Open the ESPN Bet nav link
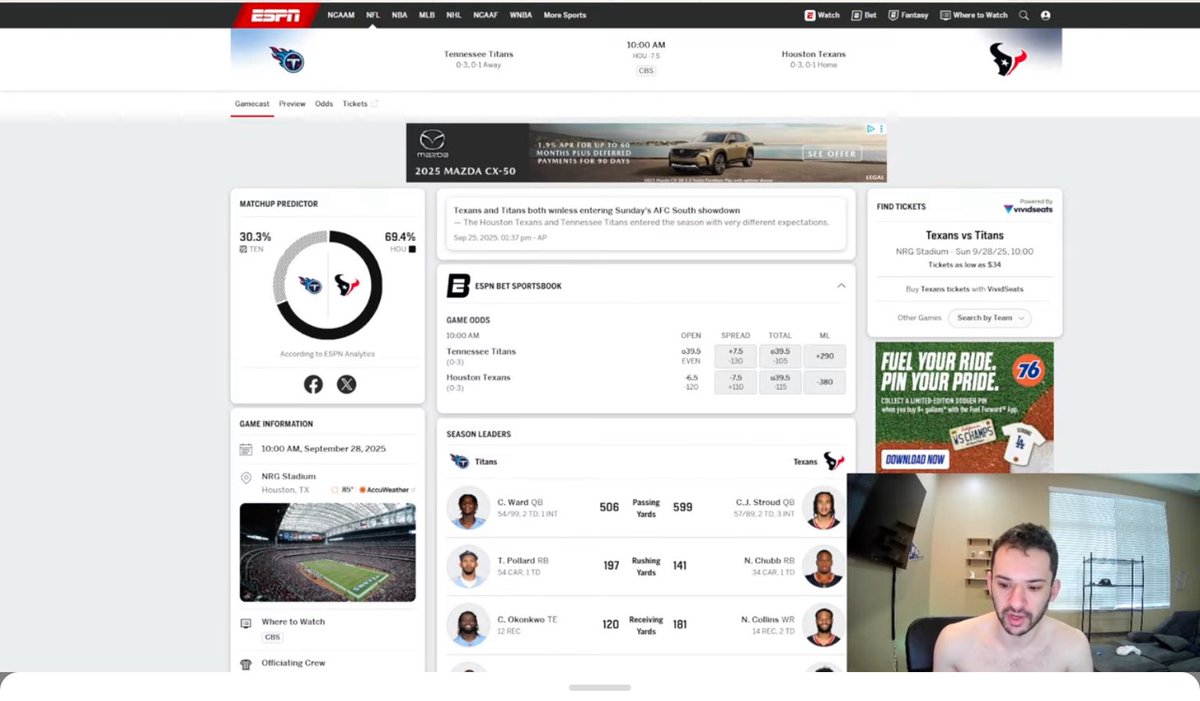The width and height of the screenshot is (1200, 701). coord(864,15)
